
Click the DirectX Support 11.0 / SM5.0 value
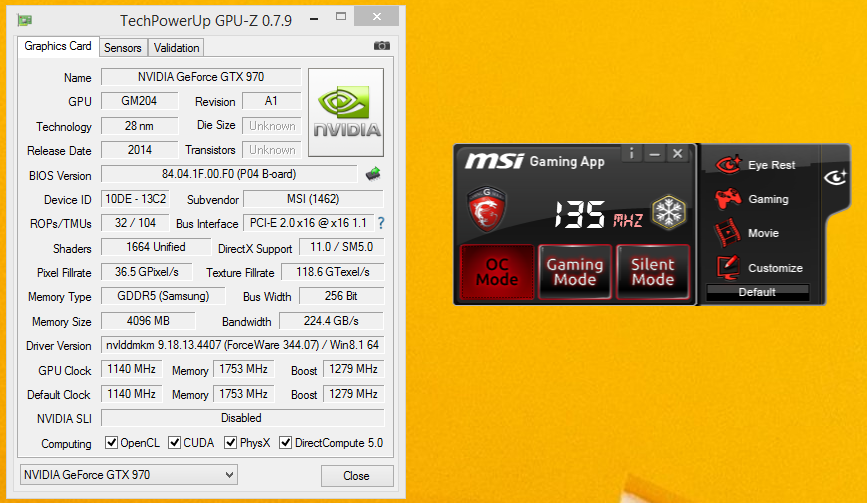pos(341,247)
